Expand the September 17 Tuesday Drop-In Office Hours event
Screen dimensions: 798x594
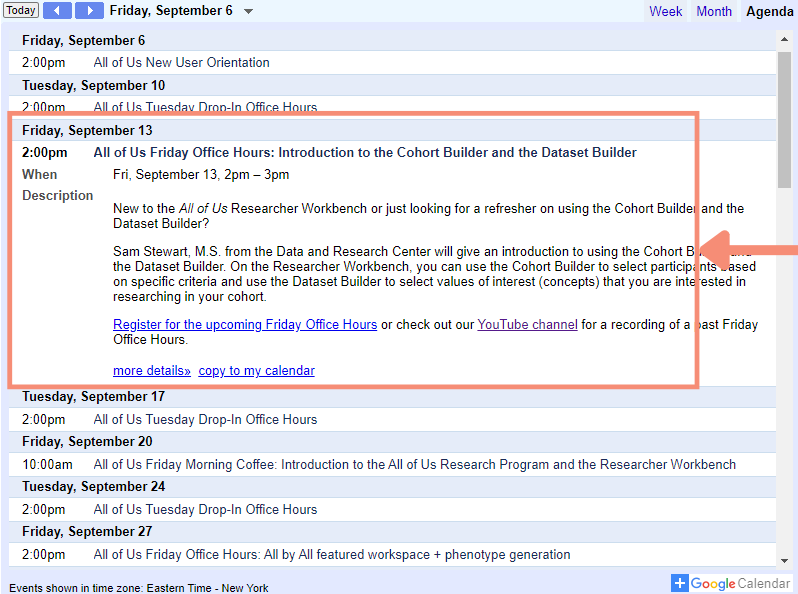coord(205,419)
